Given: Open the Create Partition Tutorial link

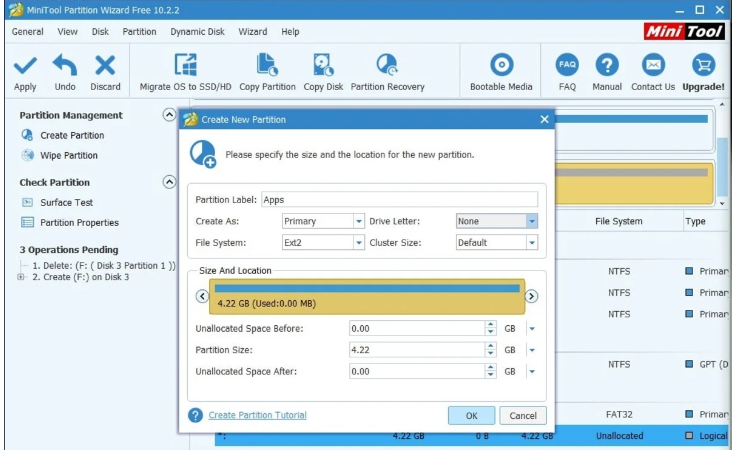Looking at the screenshot, I should point(257,415).
